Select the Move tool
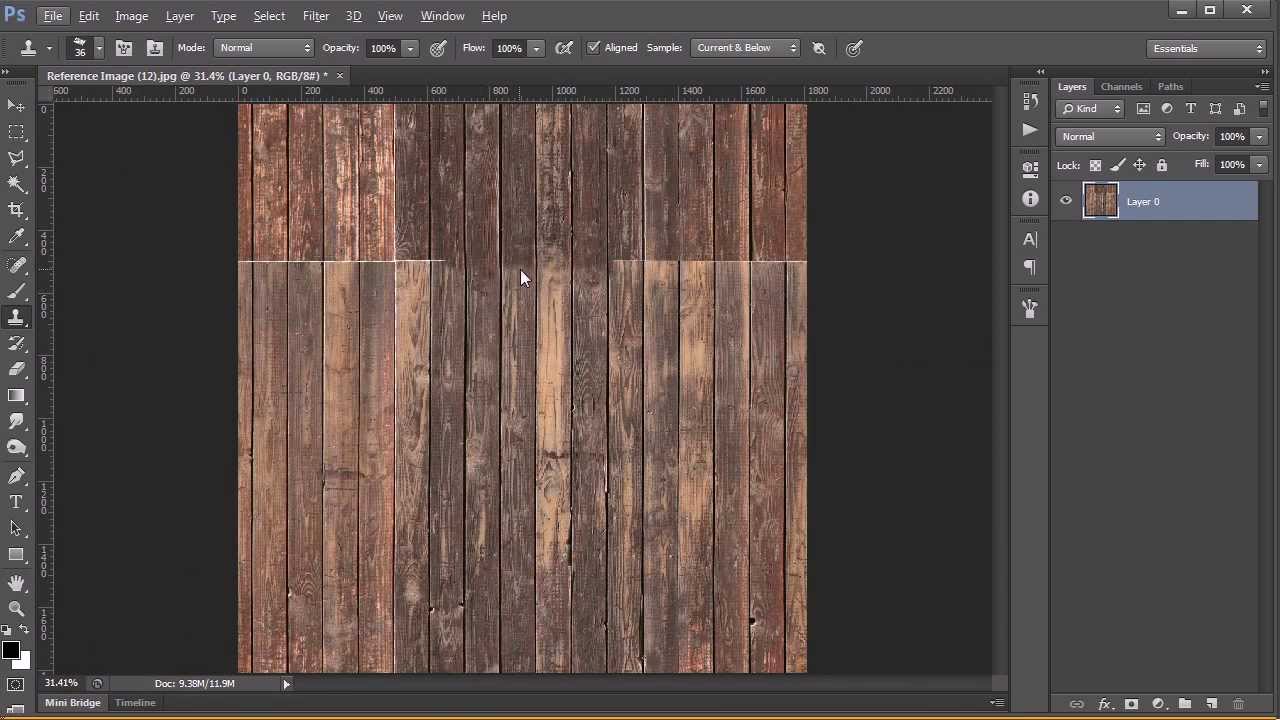 [16, 106]
